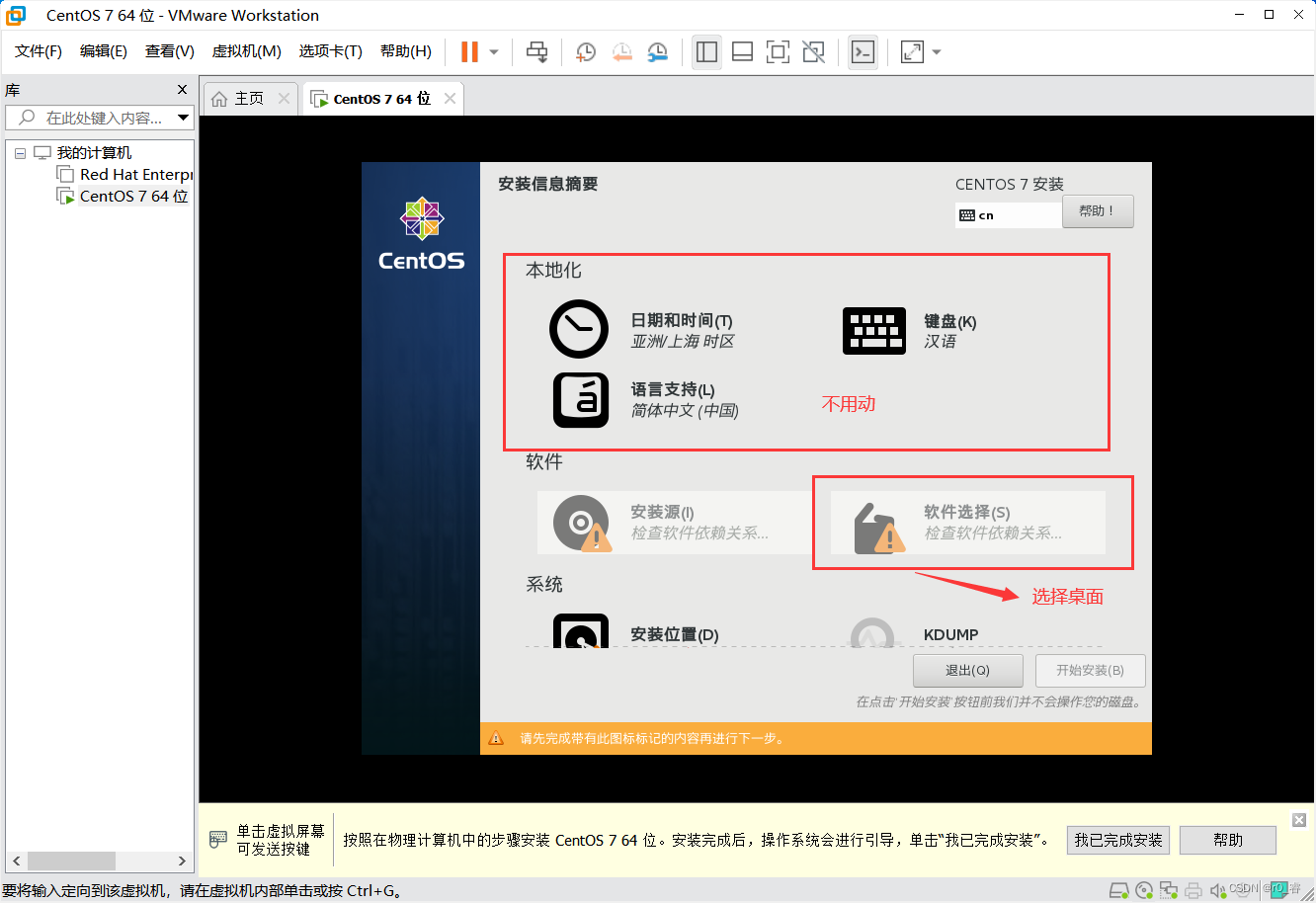Collapse the 我的计算机 tree node
This screenshot has width=1316, height=903.
[x=20, y=153]
